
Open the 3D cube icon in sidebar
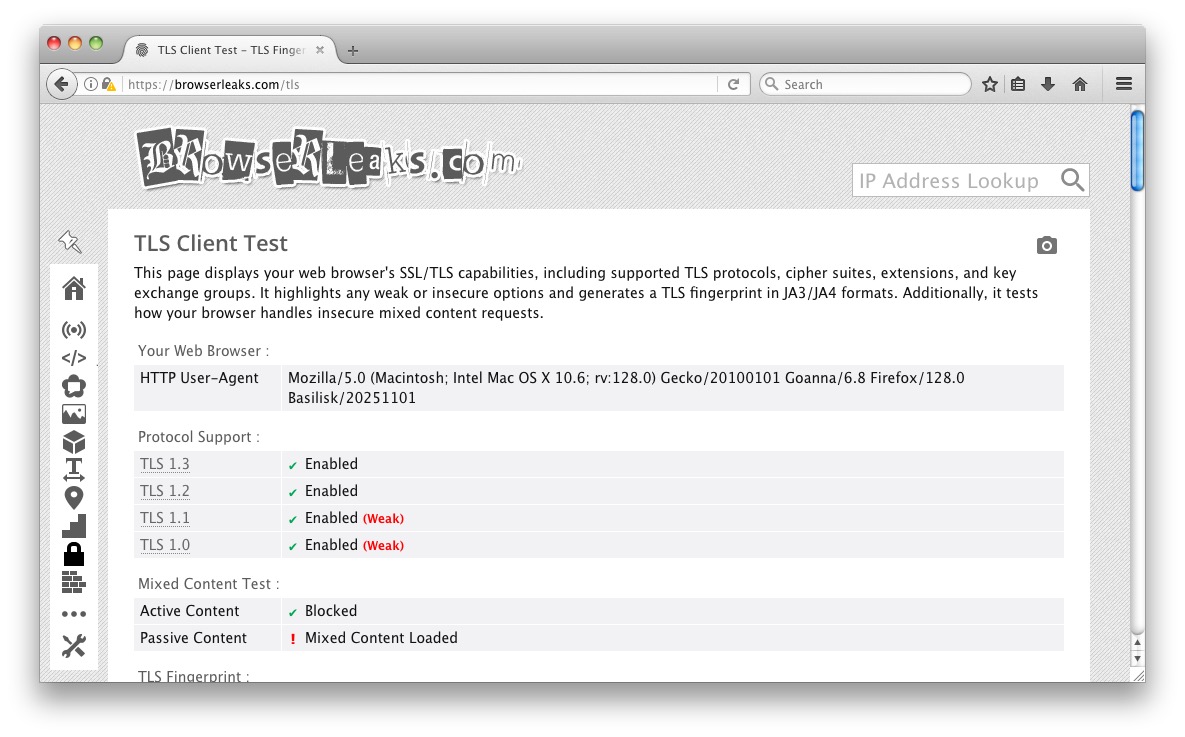[74, 442]
